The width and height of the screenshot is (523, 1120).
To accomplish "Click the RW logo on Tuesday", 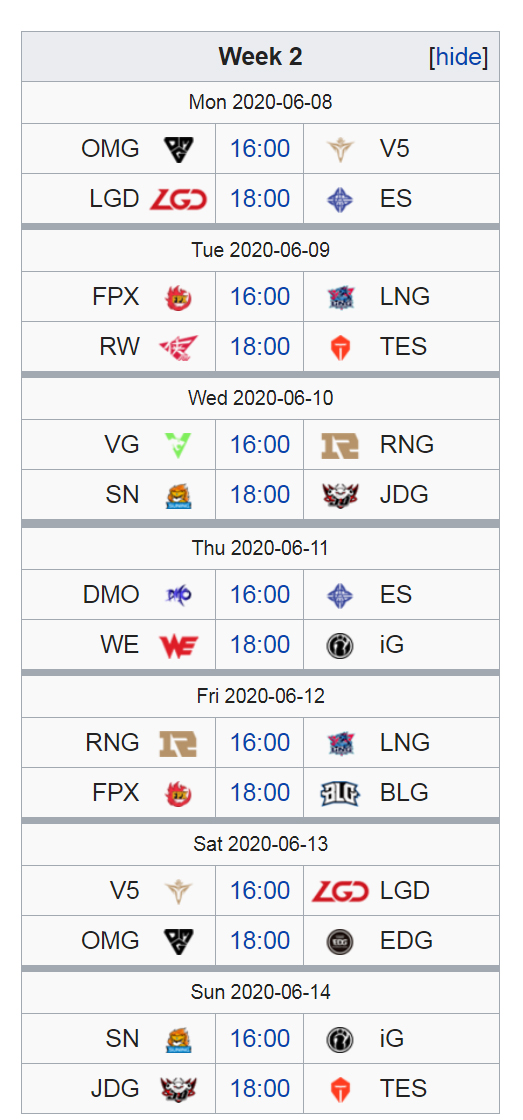I will click(x=177, y=346).
